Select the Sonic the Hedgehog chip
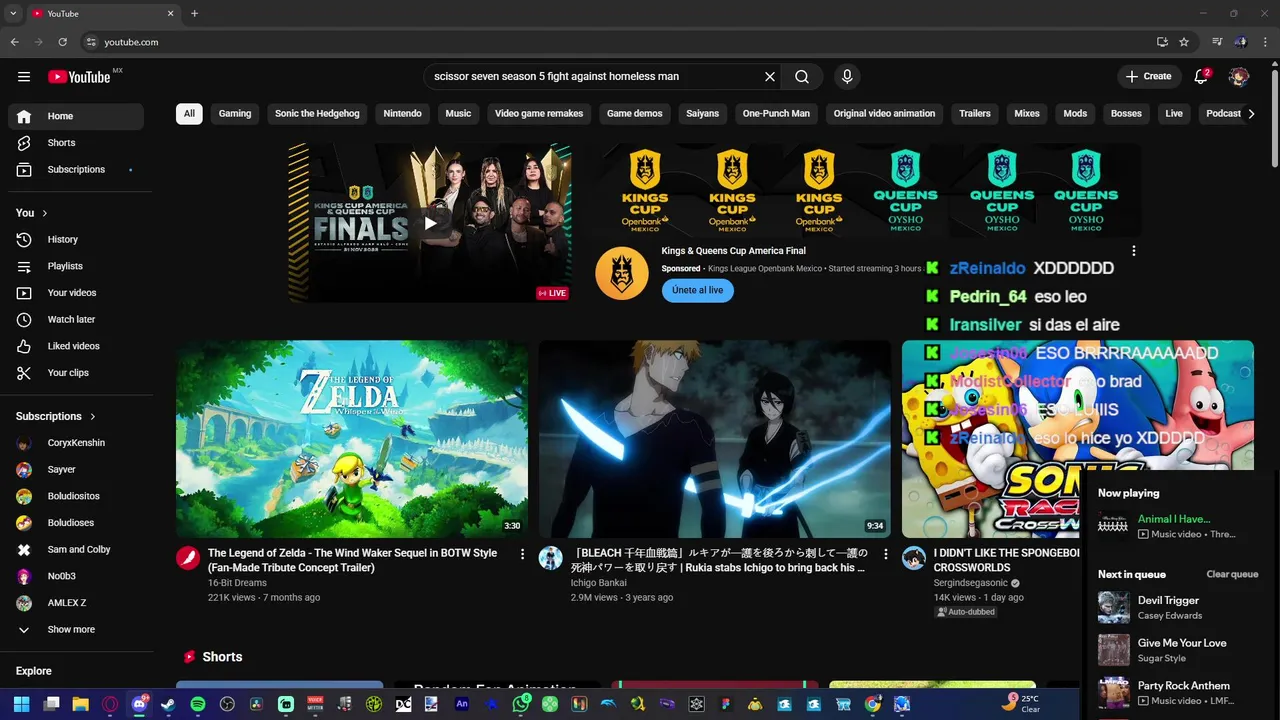The width and height of the screenshot is (1280, 720). pos(317,114)
